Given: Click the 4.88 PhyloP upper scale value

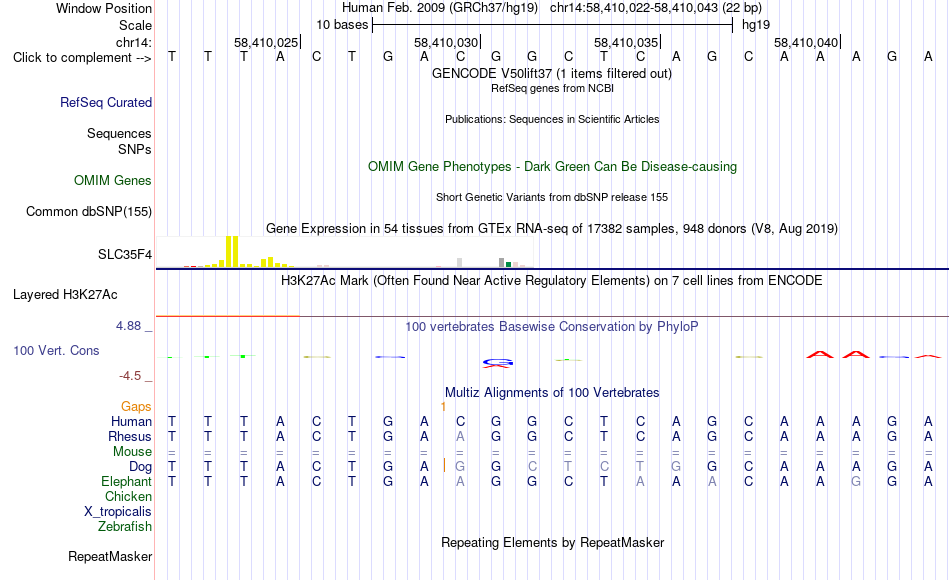Looking at the screenshot, I should [x=128, y=326].
